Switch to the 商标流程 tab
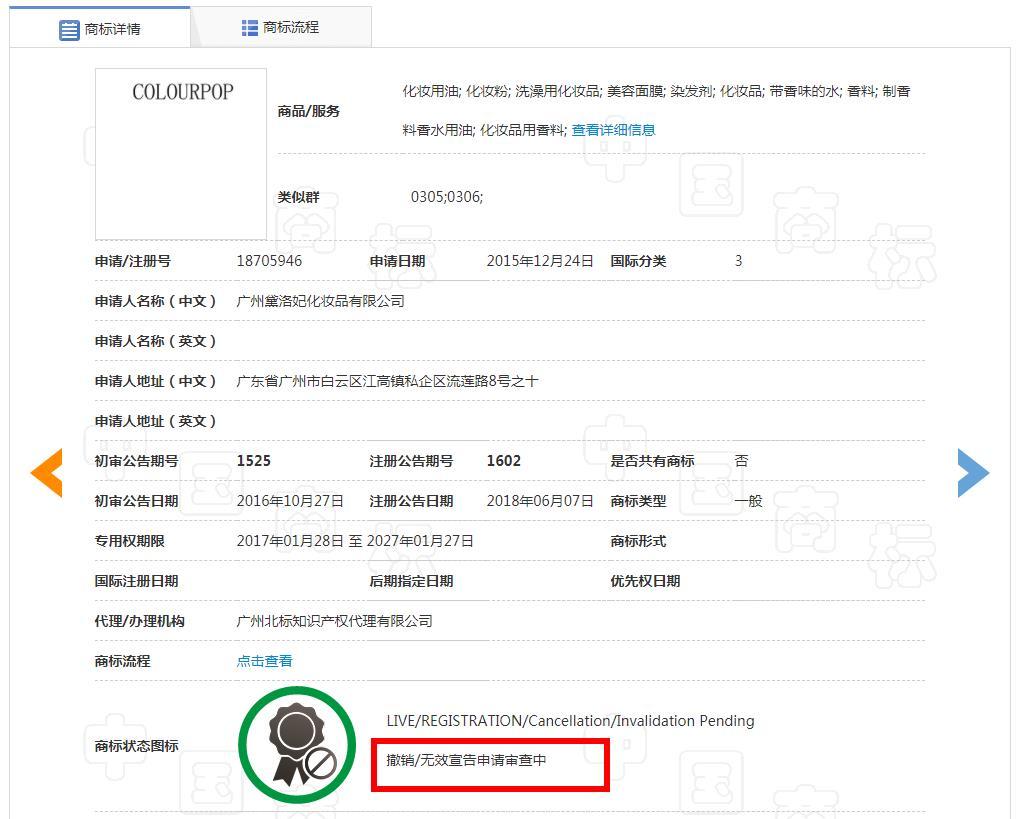The height and width of the screenshot is (819, 1025). point(281,27)
